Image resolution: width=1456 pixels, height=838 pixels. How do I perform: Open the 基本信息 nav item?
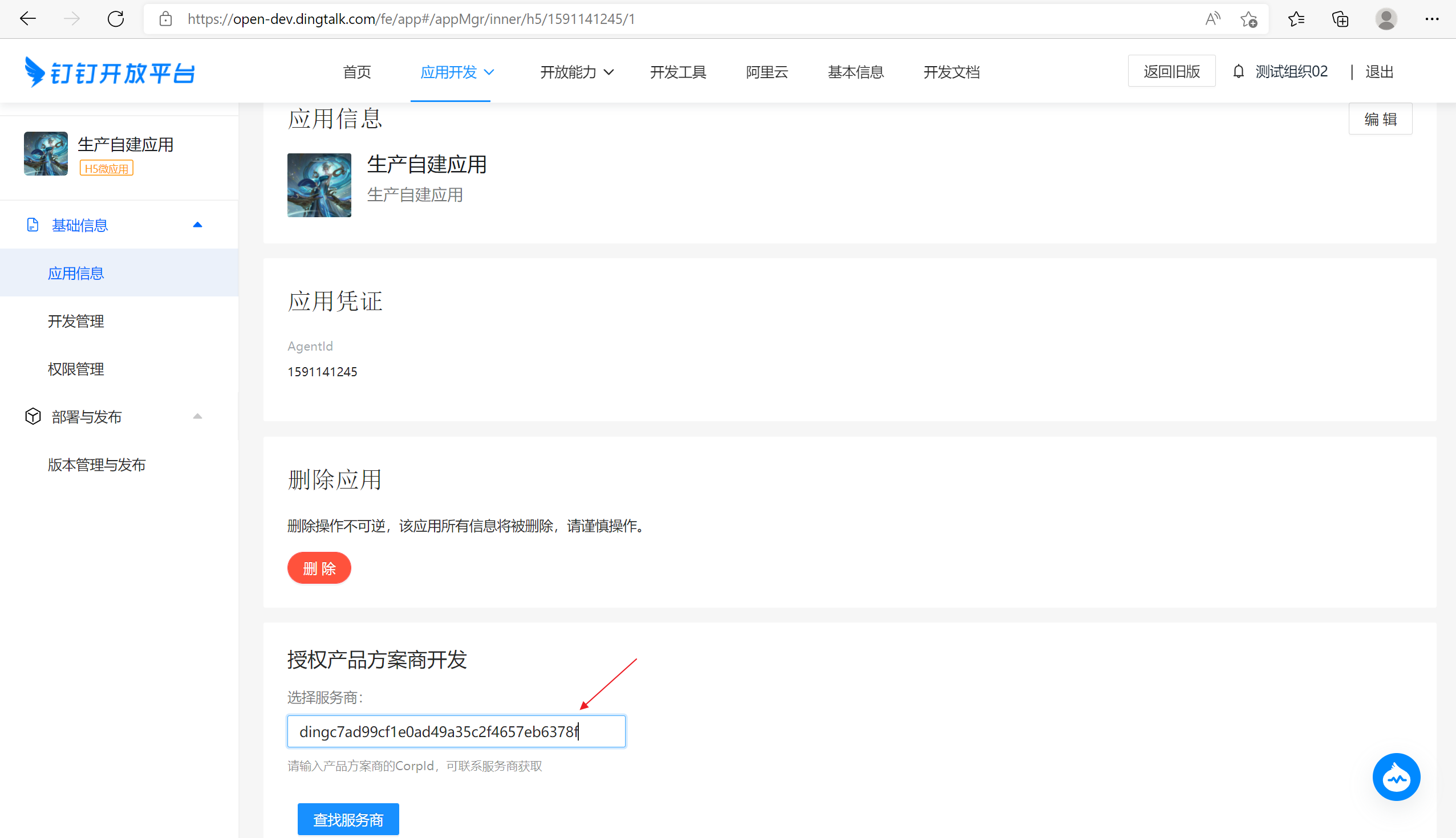[855, 72]
